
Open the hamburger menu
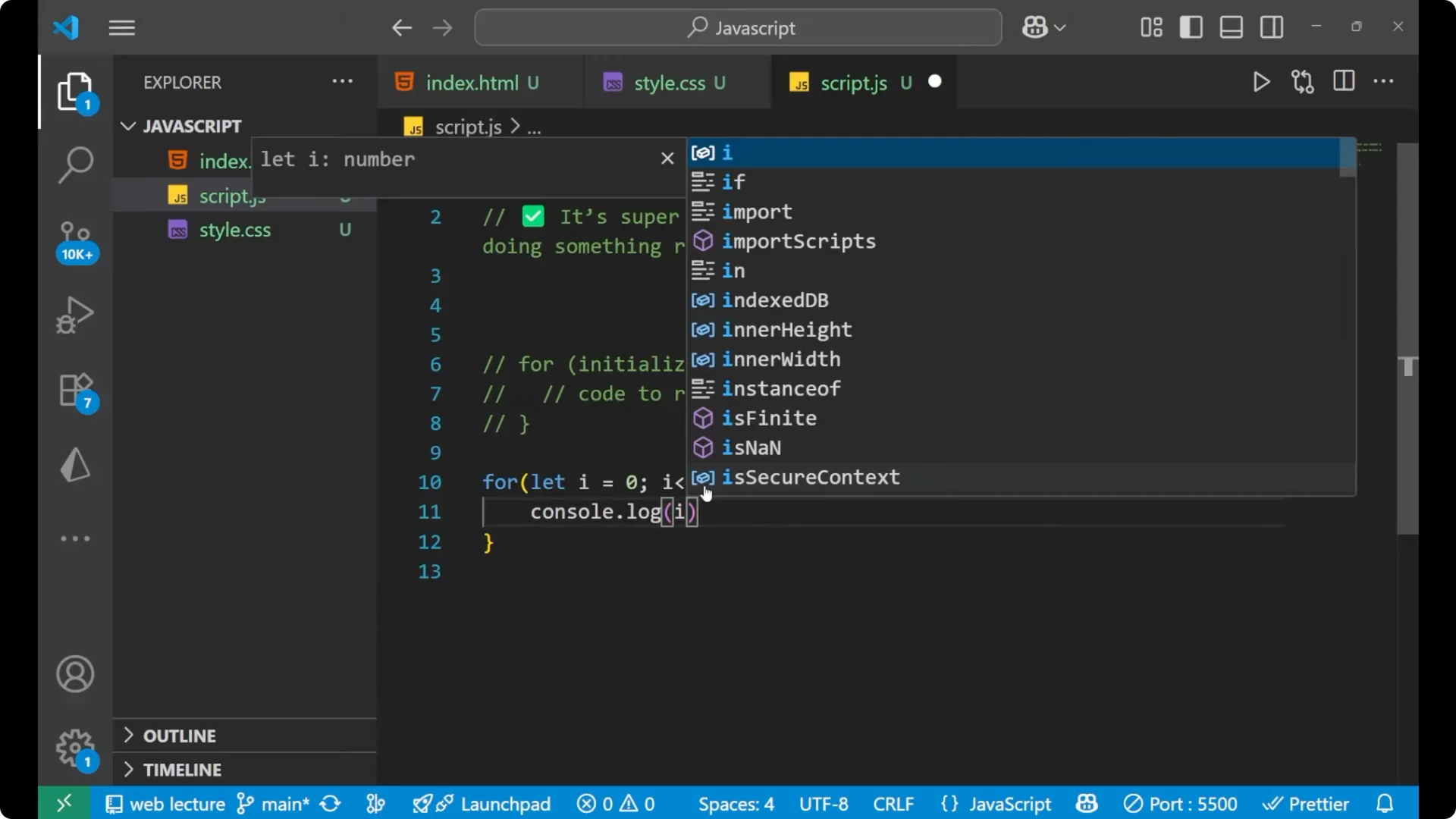tap(121, 27)
